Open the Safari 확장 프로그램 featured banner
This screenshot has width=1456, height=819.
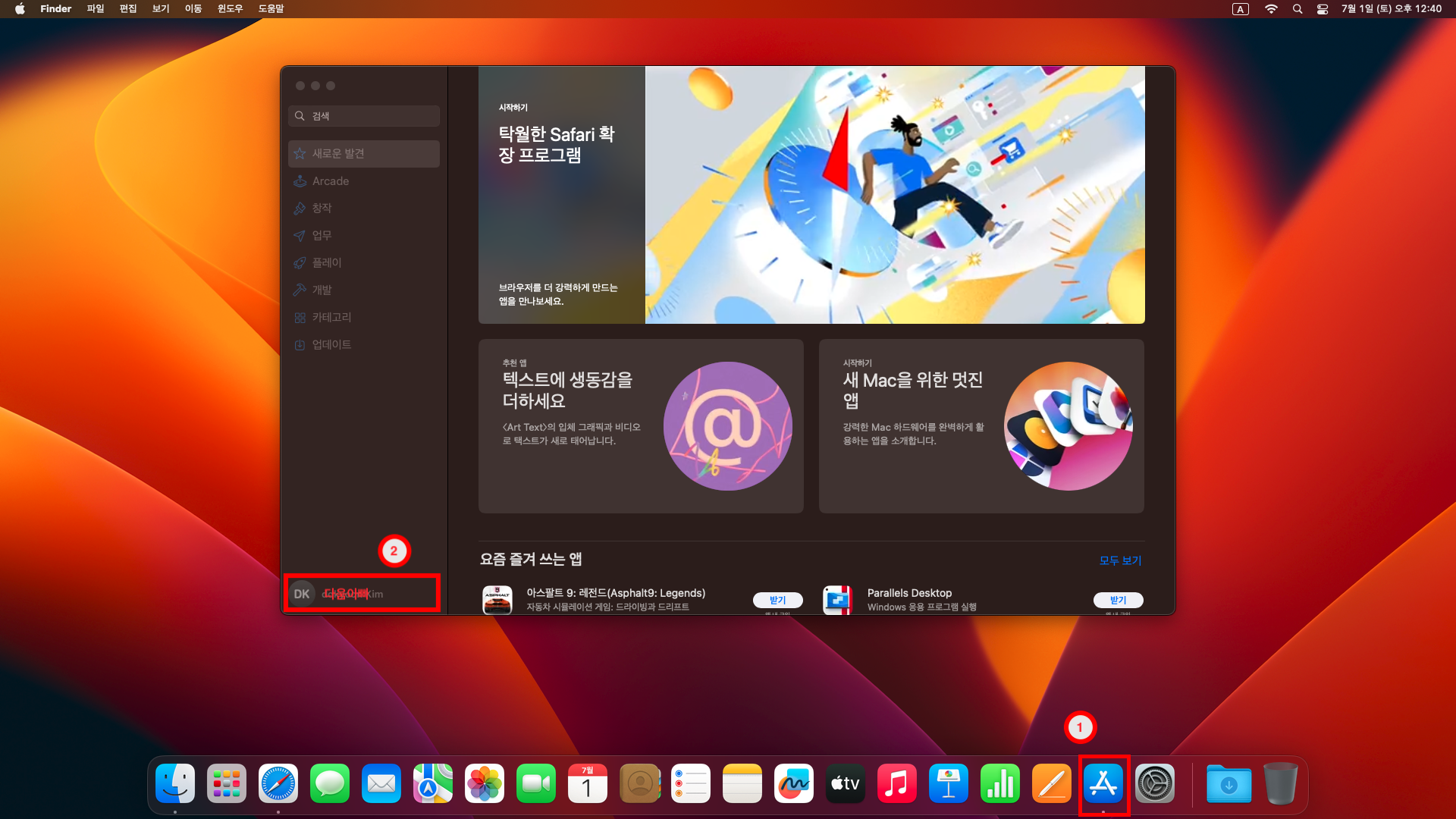click(x=811, y=195)
